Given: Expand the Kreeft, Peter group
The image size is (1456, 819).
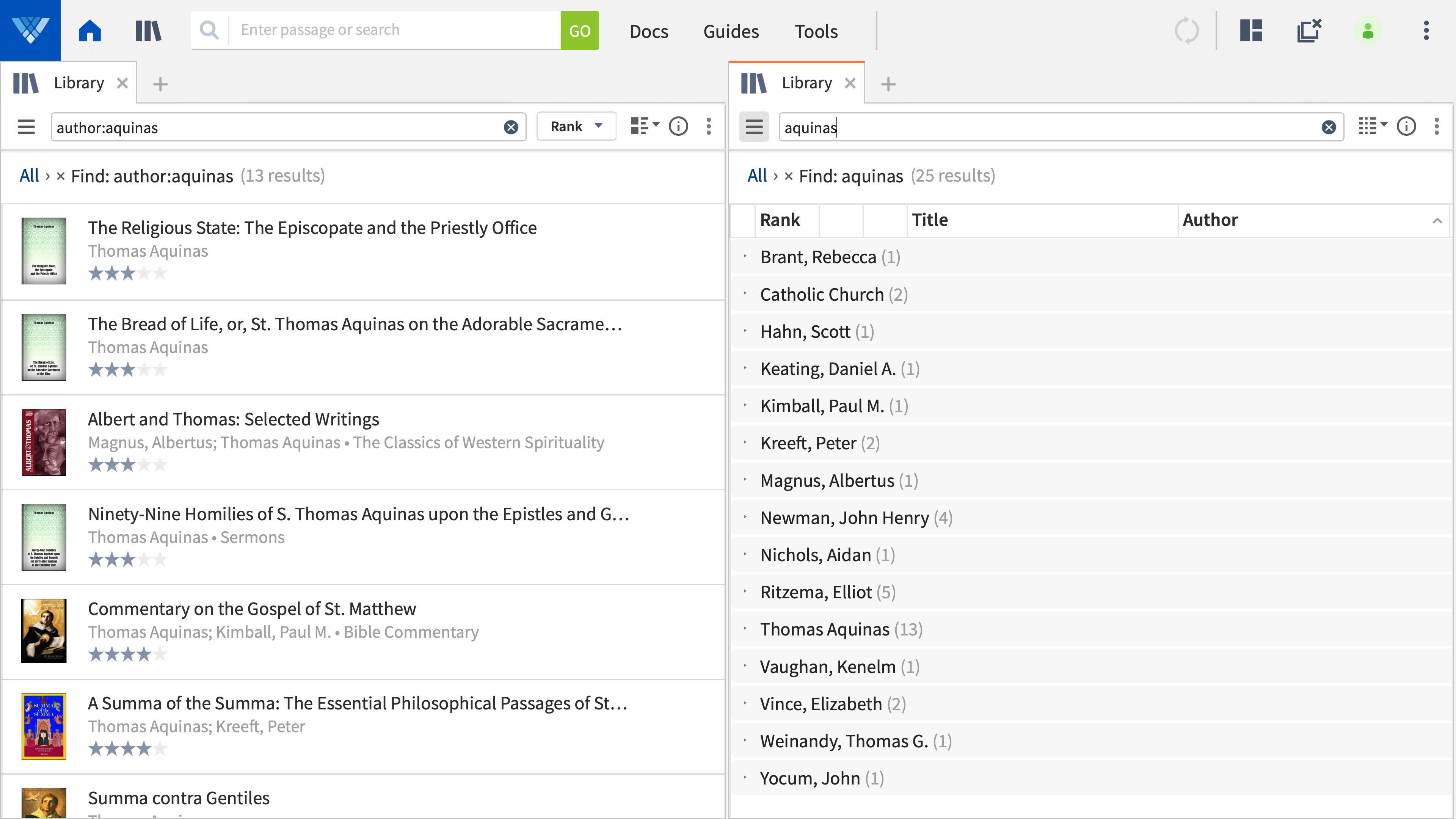Looking at the screenshot, I should coord(745,442).
